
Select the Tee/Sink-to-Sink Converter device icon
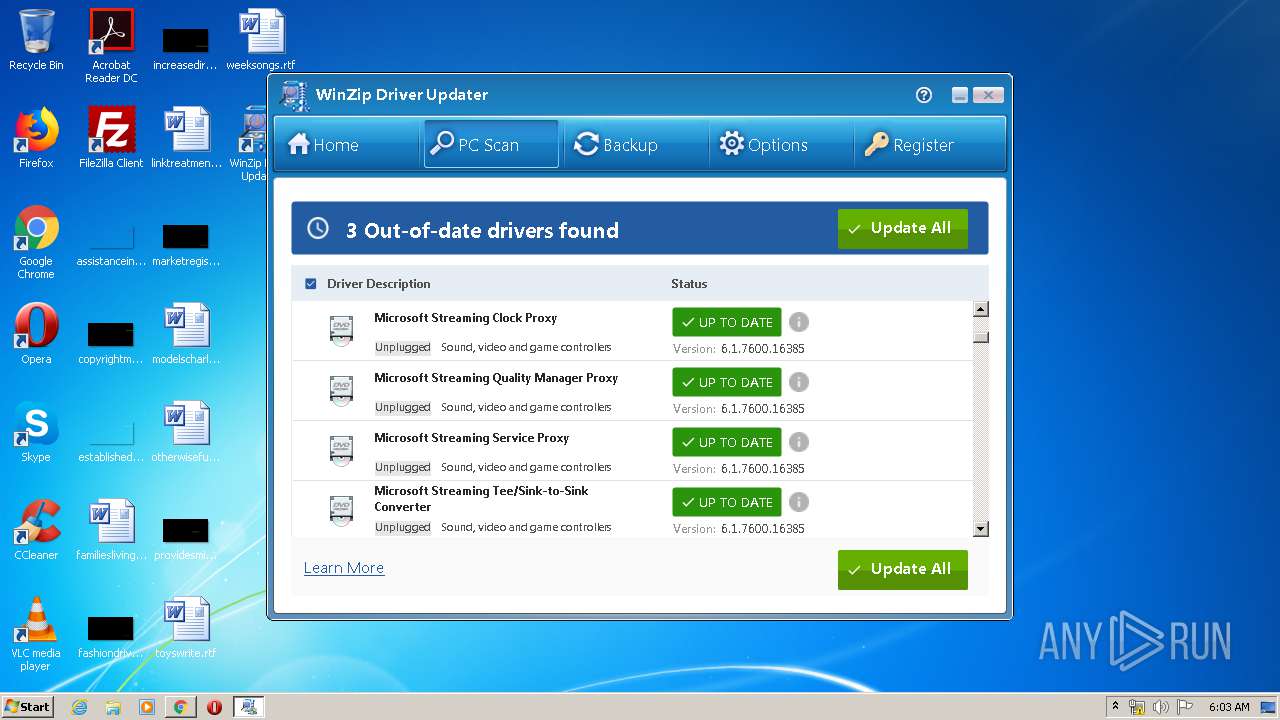click(341, 510)
